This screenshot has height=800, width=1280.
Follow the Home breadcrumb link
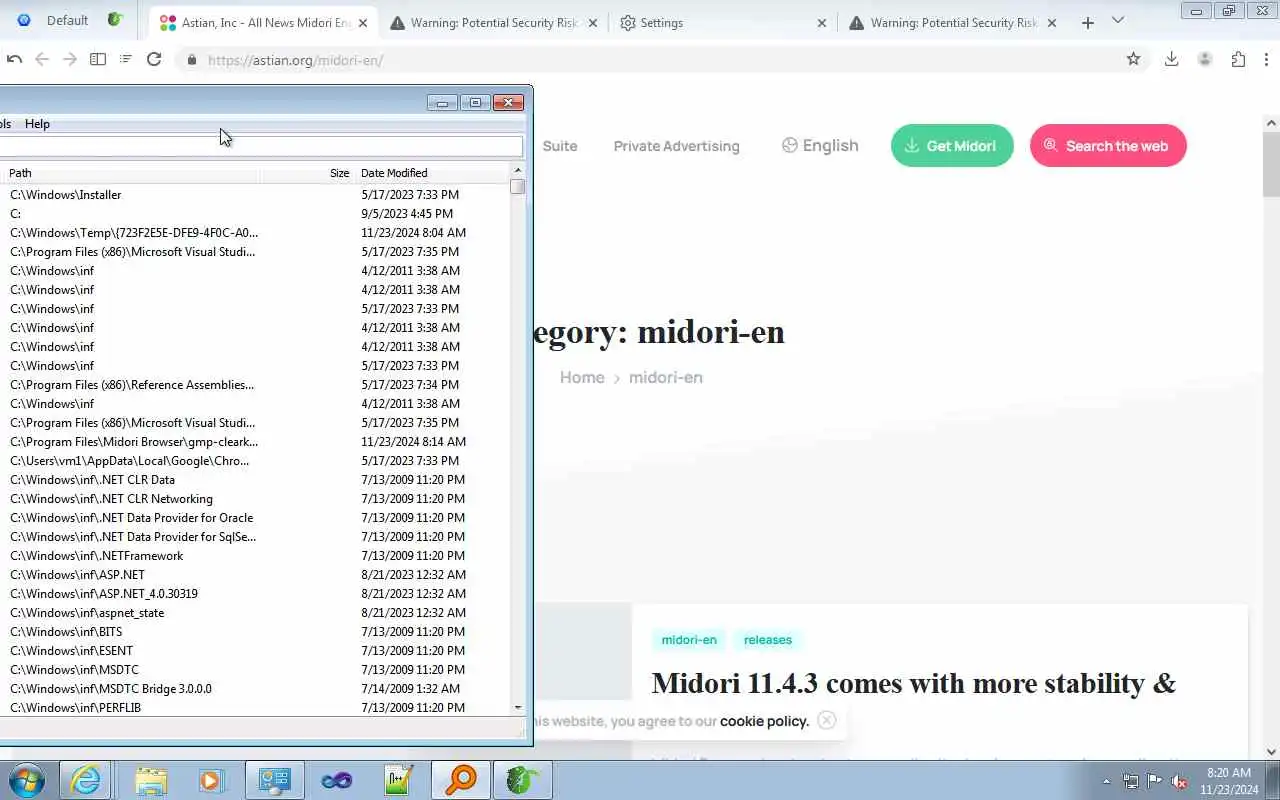point(582,377)
